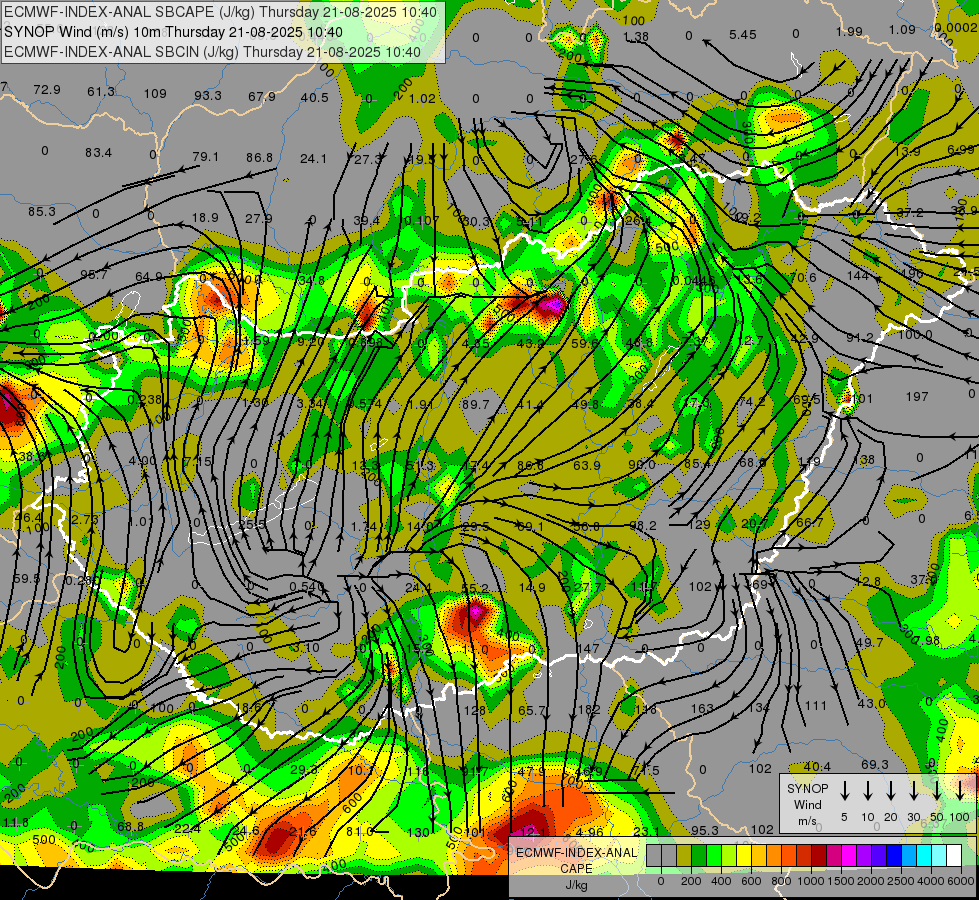Click the map value 147
Viewport: 979px width, 900px height.
588,648
